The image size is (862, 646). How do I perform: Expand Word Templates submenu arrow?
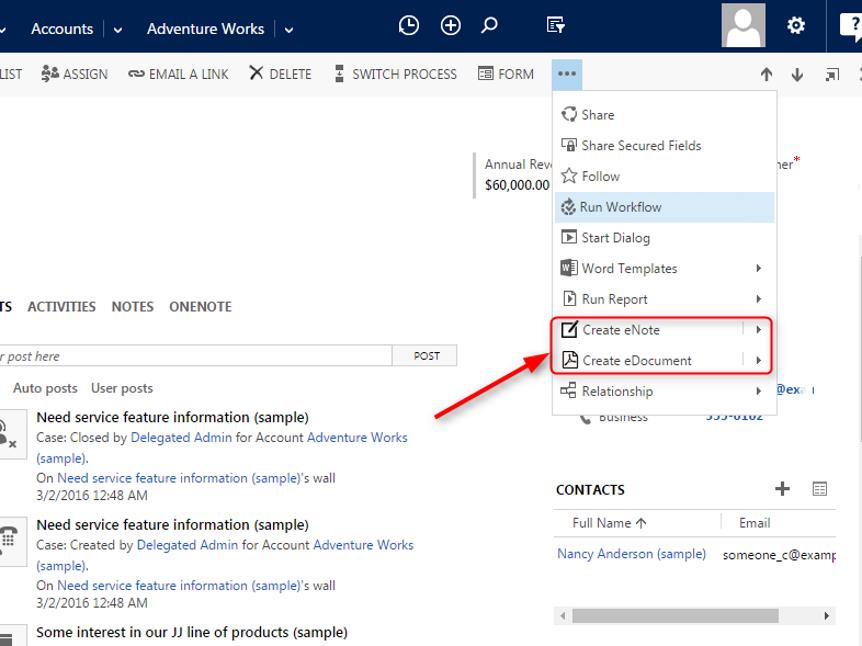coord(759,268)
